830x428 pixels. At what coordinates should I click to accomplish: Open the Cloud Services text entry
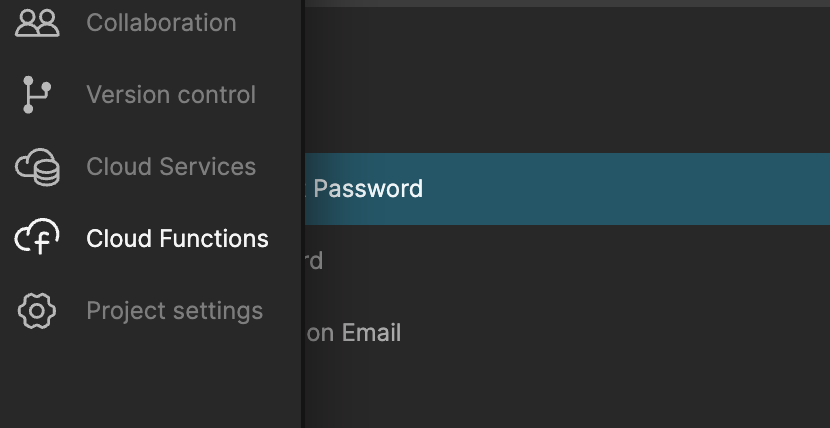coord(171,167)
